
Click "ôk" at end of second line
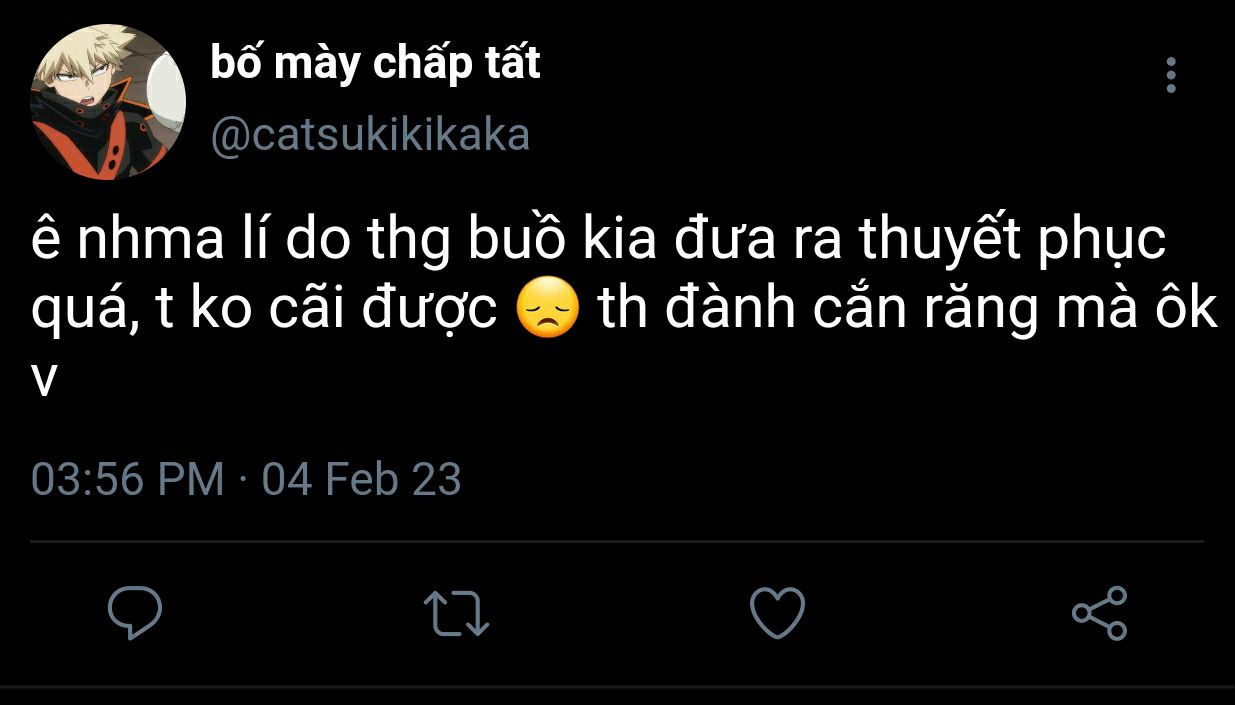click(x=1188, y=312)
